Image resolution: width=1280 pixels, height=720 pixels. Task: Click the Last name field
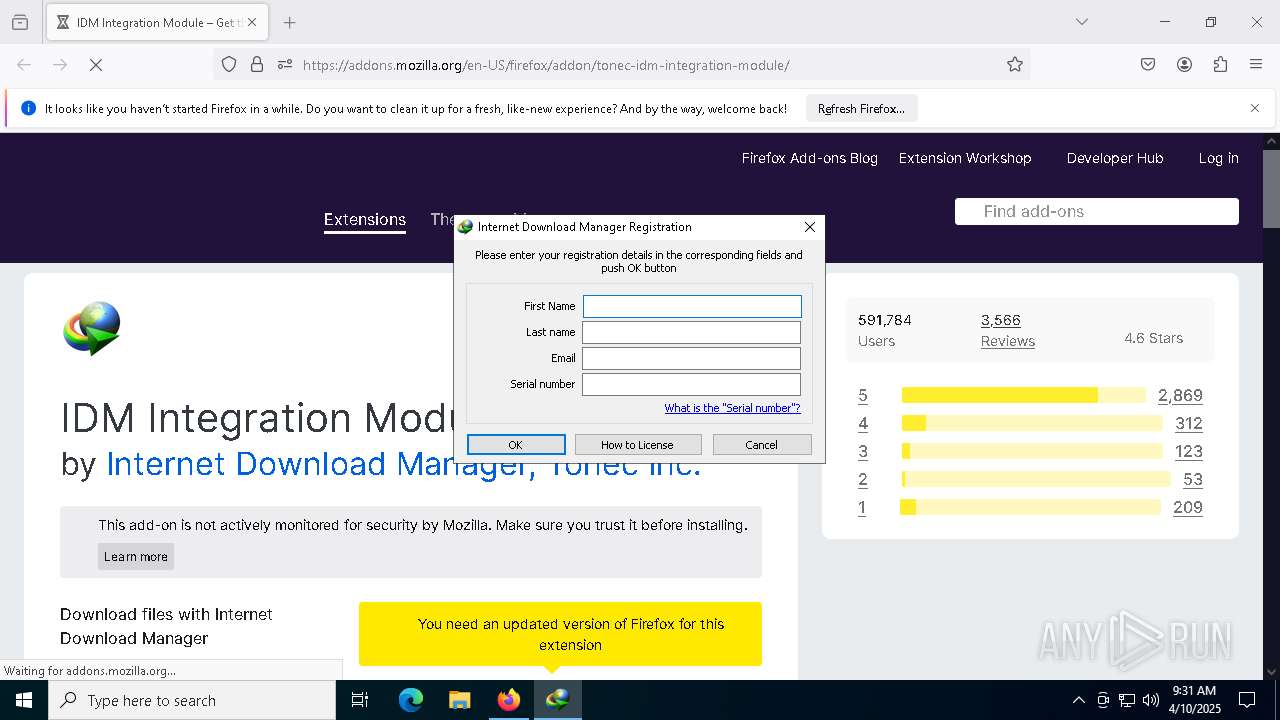pyautogui.click(x=692, y=332)
